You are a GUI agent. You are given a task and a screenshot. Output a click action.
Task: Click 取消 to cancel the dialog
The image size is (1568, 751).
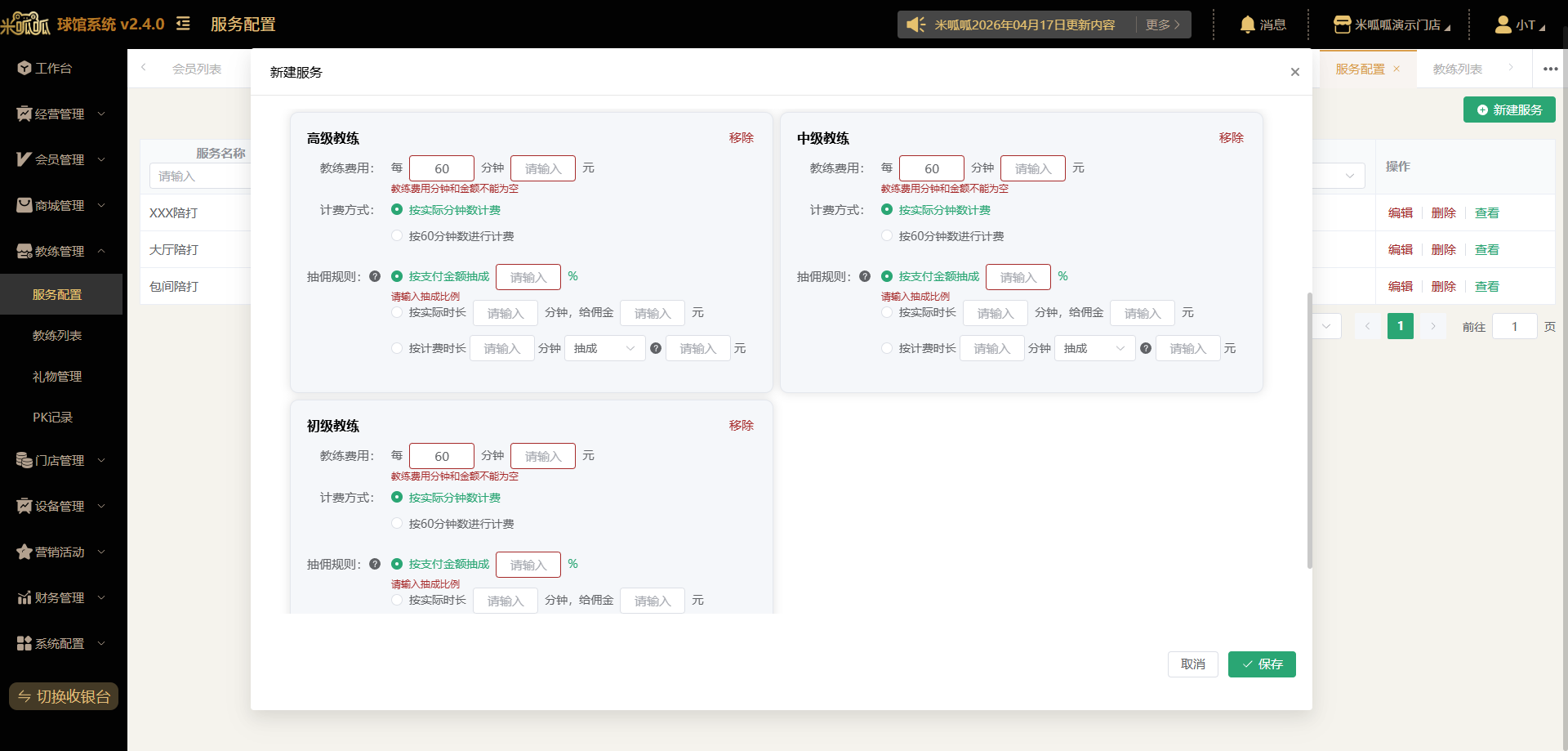click(x=1192, y=664)
